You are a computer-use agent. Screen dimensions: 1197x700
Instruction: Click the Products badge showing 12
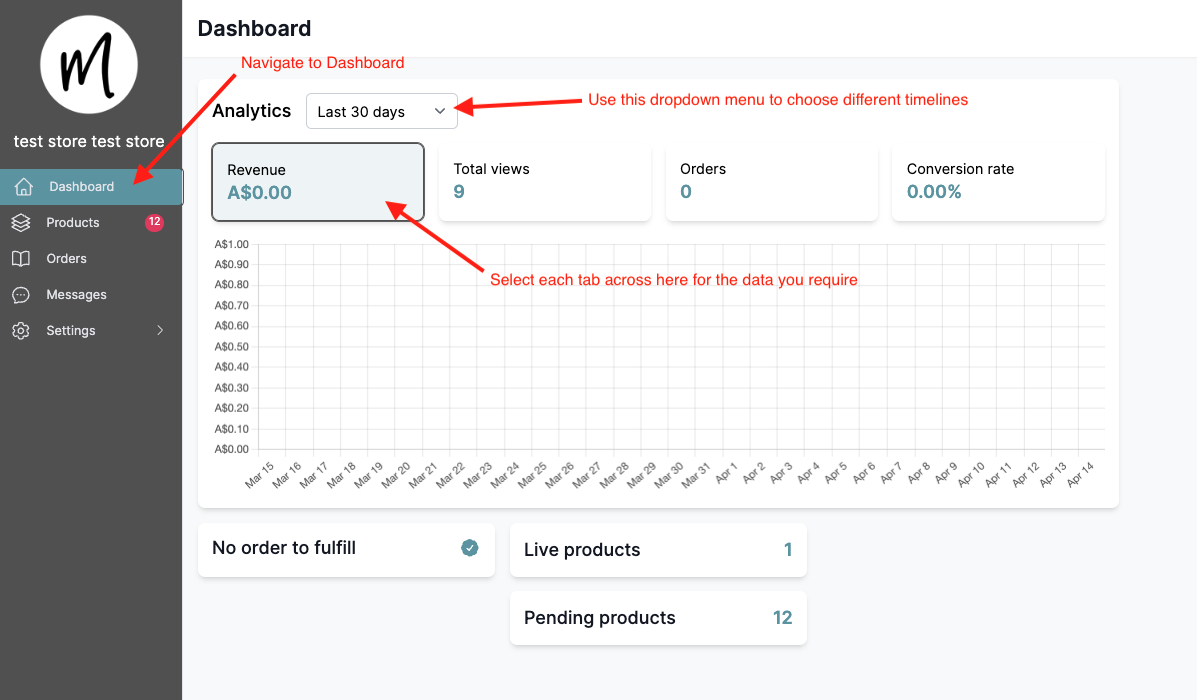pos(154,222)
